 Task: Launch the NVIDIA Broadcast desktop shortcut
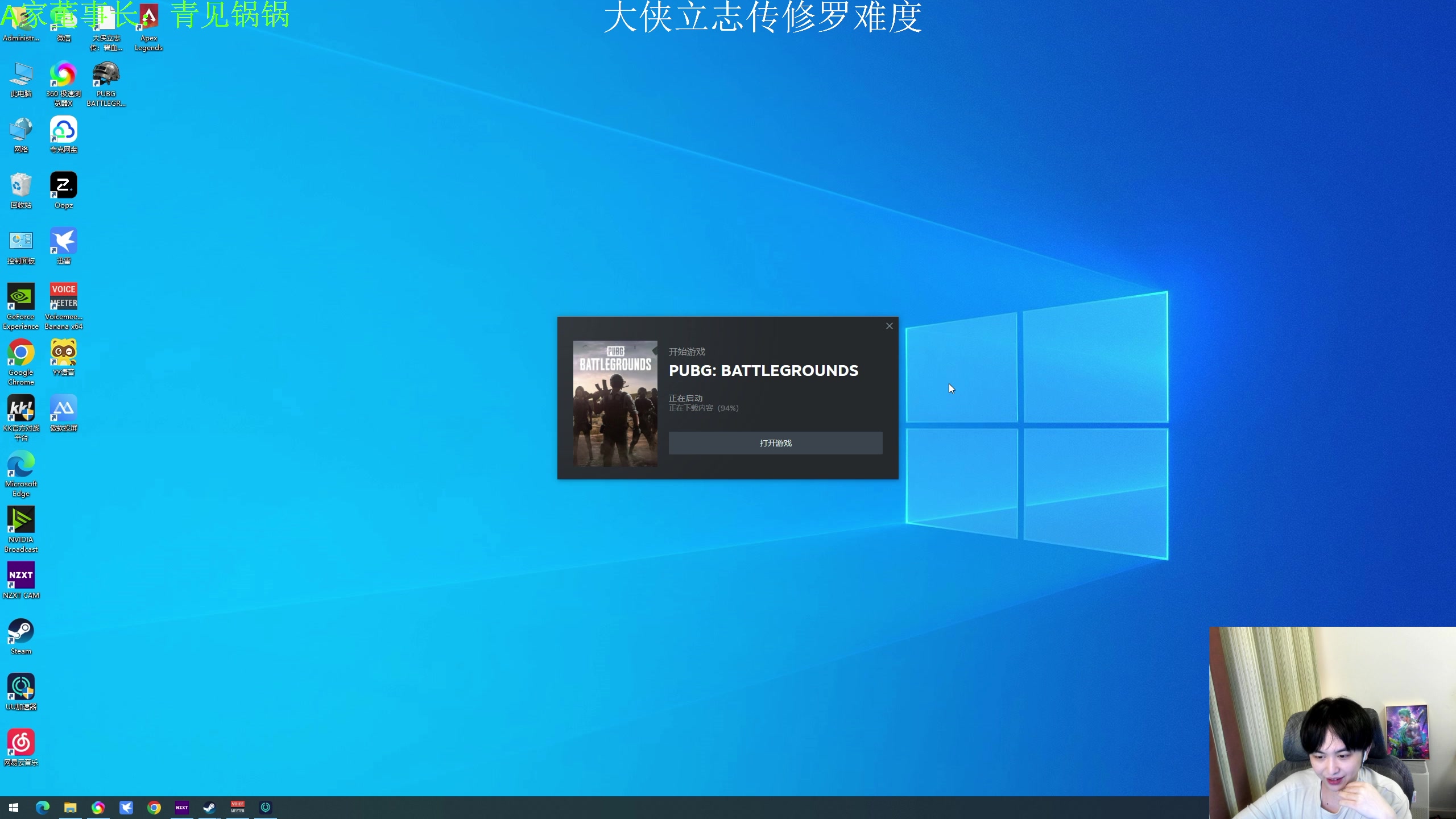pyautogui.click(x=21, y=530)
